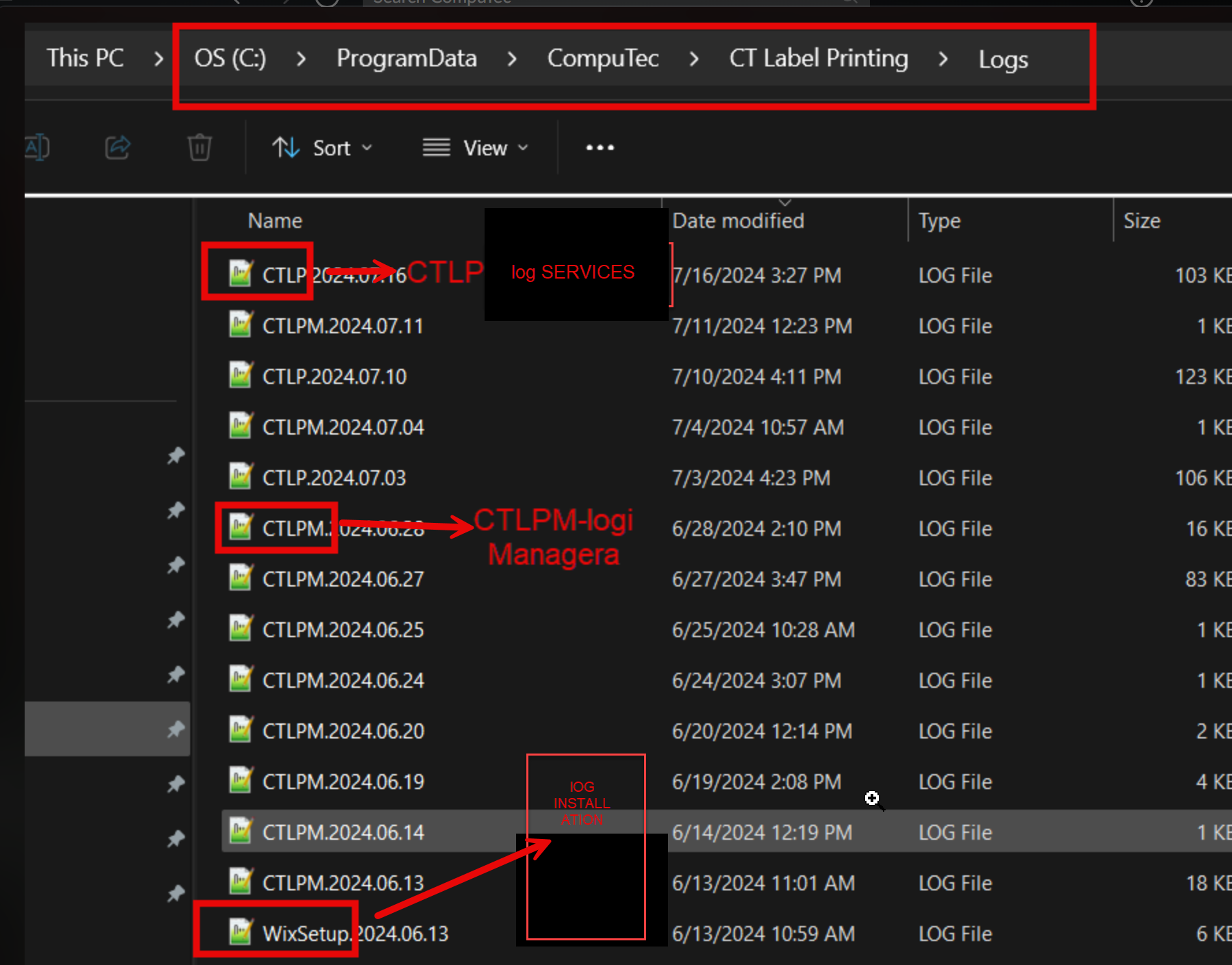This screenshot has height=965, width=1232.
Task: Click the Share icon in toolbar
Action: tap(118, 147)
